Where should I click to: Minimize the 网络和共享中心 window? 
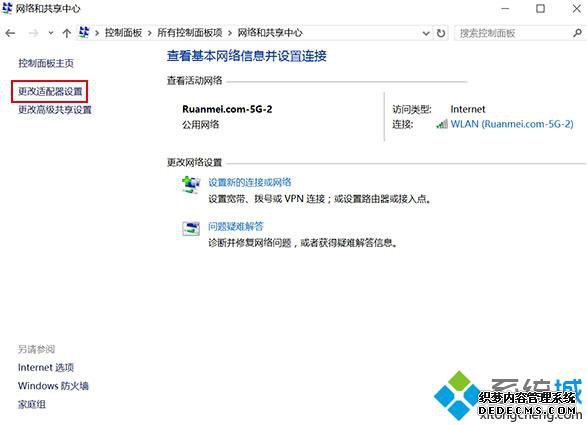pos(505,8)
